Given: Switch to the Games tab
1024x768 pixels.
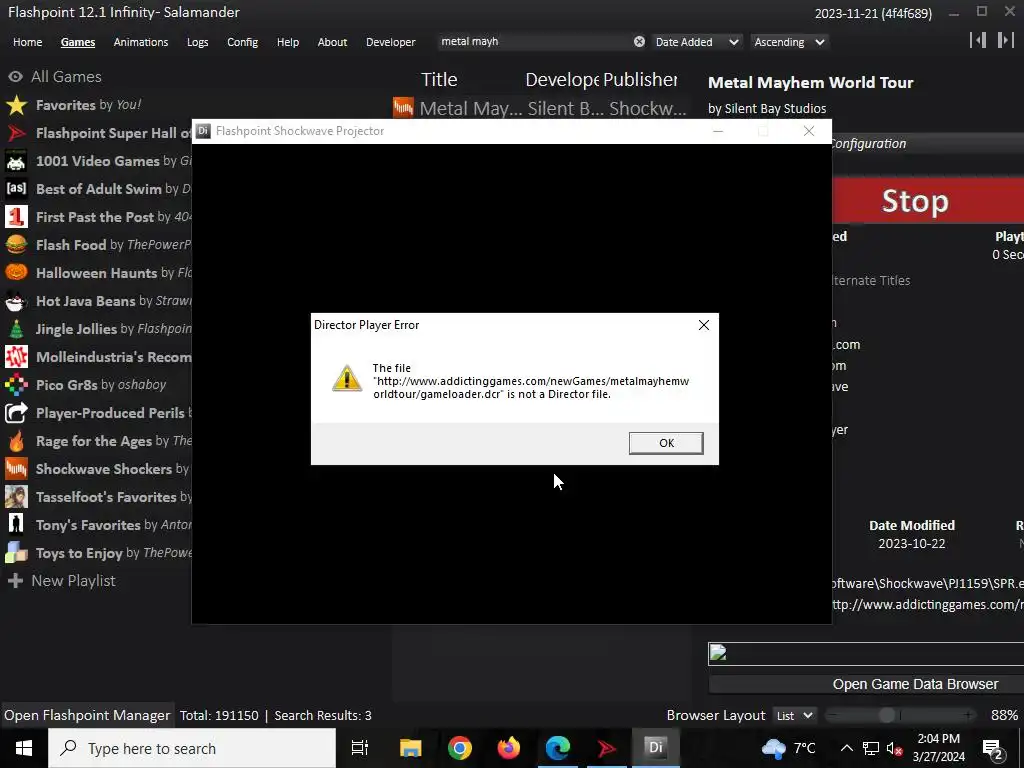Looking at the screenshot, I should point(78,42).
